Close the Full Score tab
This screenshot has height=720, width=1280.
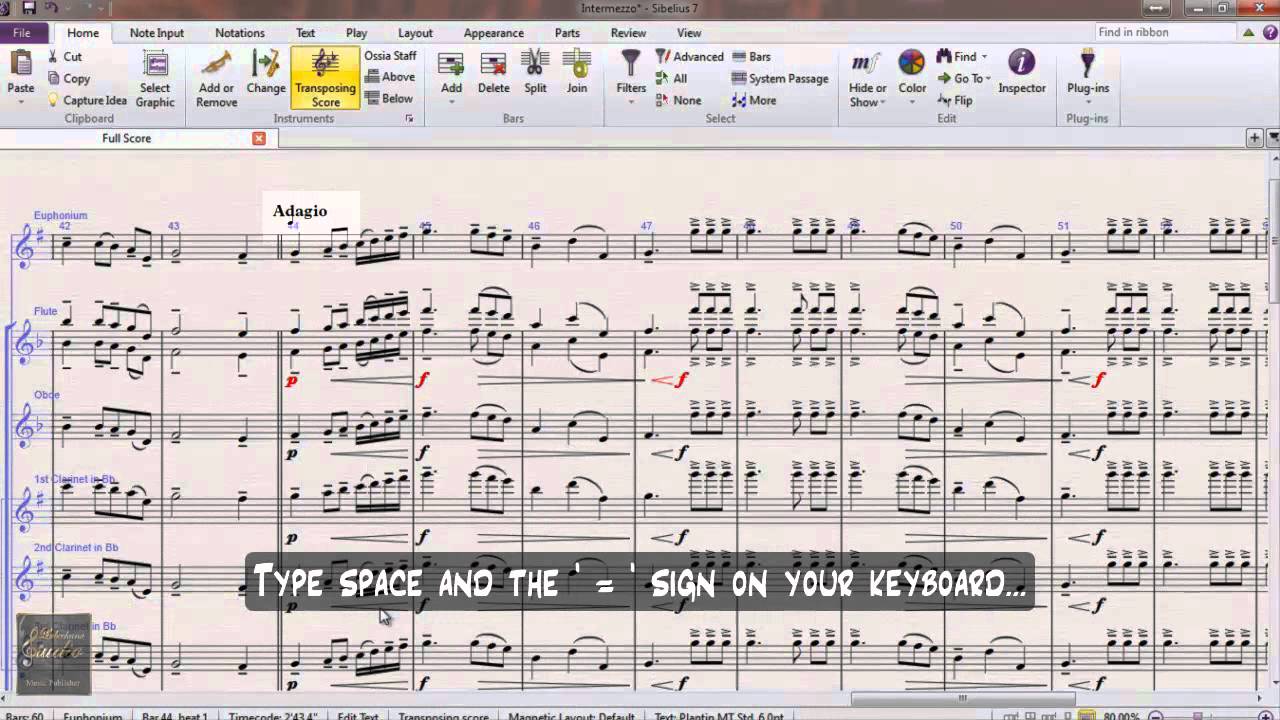point(259,138)
